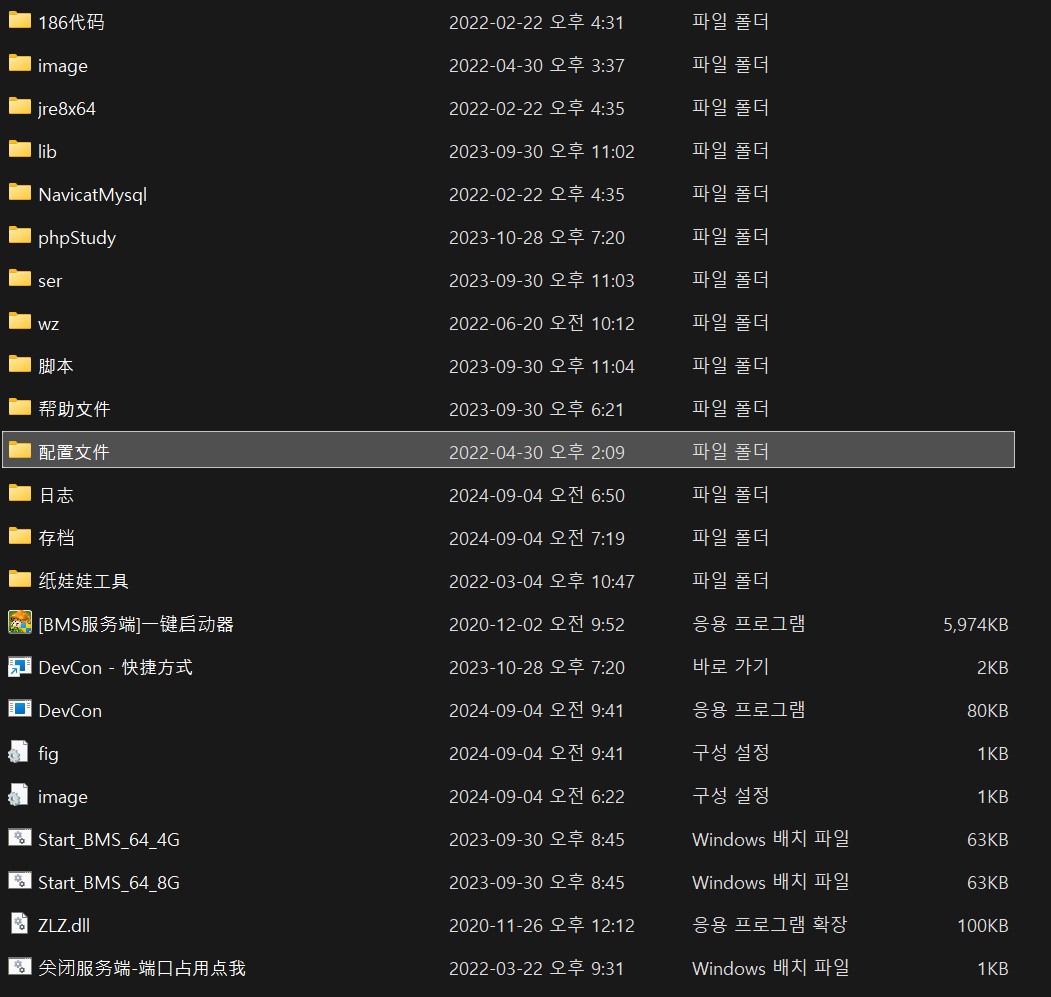Select the 关闭服务端-端口占用点我 batch file icon

19,967
